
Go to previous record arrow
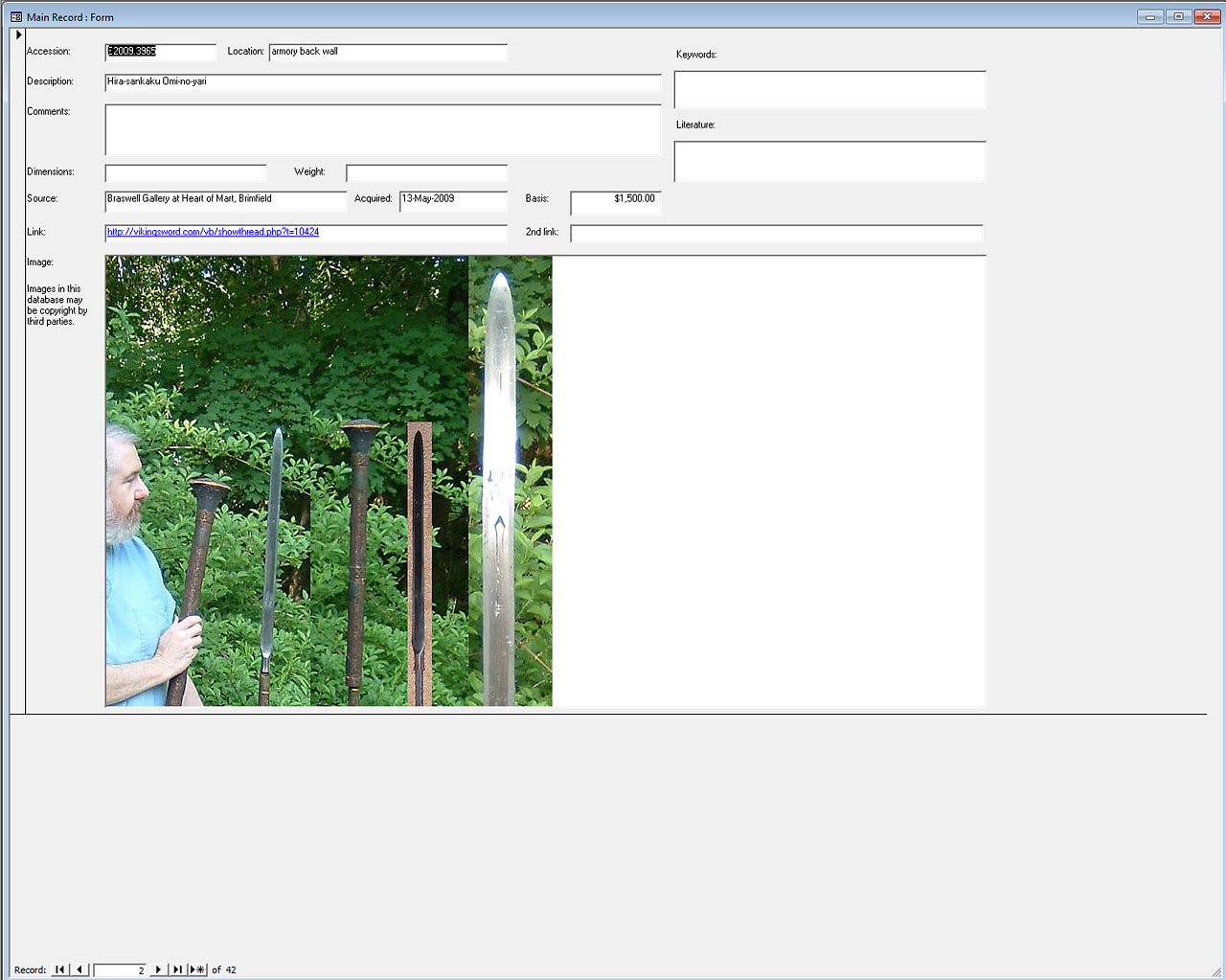tap(79, 969)
